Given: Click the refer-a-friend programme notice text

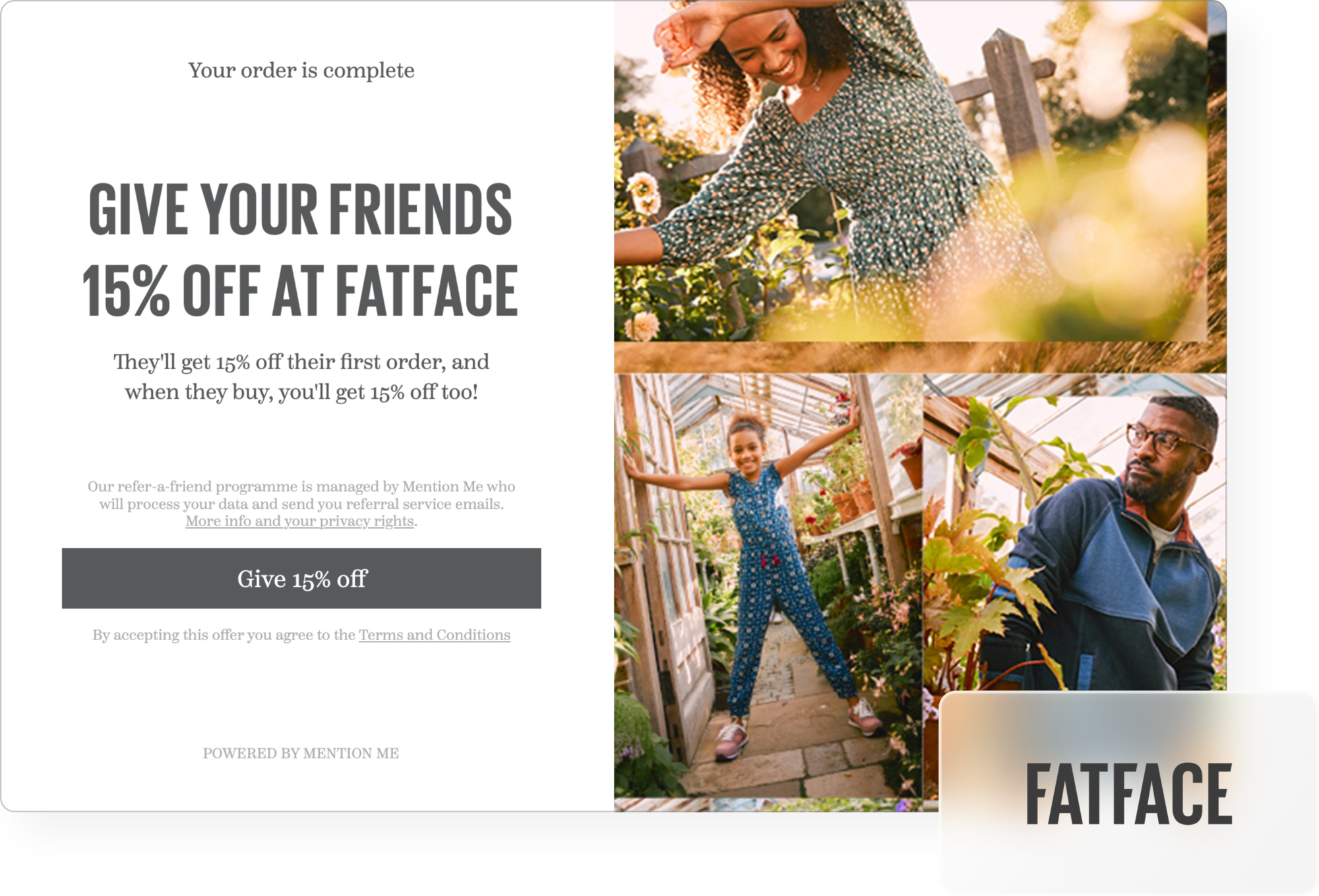Looking at the screenshot, I should coord(301,504).
